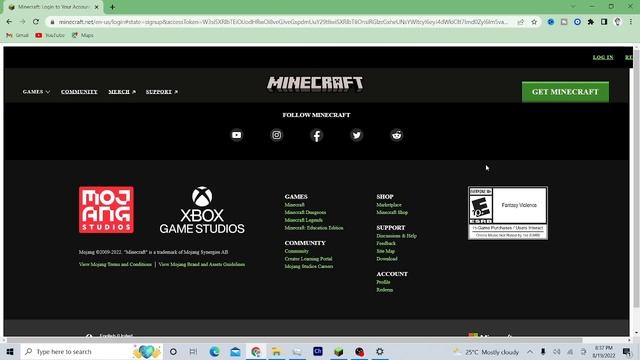Open Minecraft's Facebook icon
This screenshot has height=360, width=640.
(x=316, y=135)
